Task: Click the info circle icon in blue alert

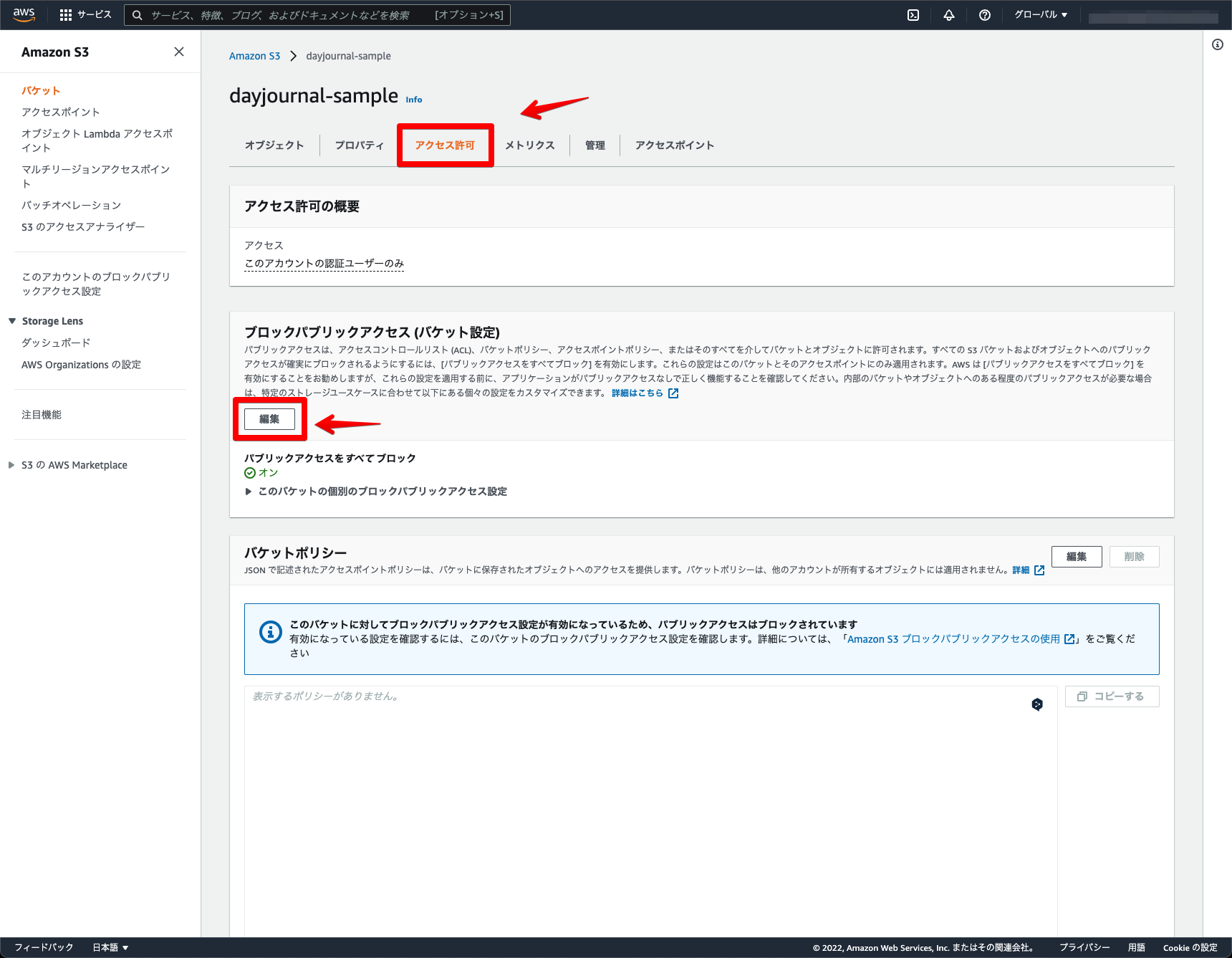Action: click(271, 632)
